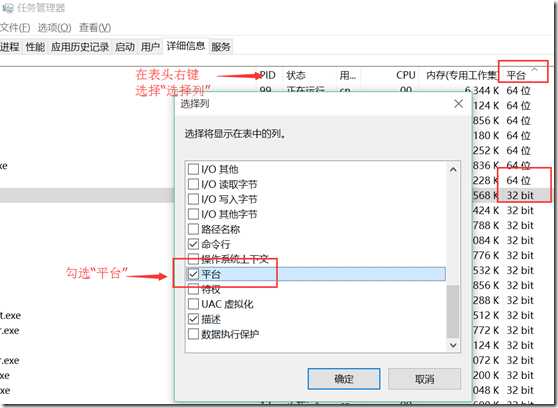Select the row showing 6,344 K
The image size is (558, 408).
coord(278,90)
